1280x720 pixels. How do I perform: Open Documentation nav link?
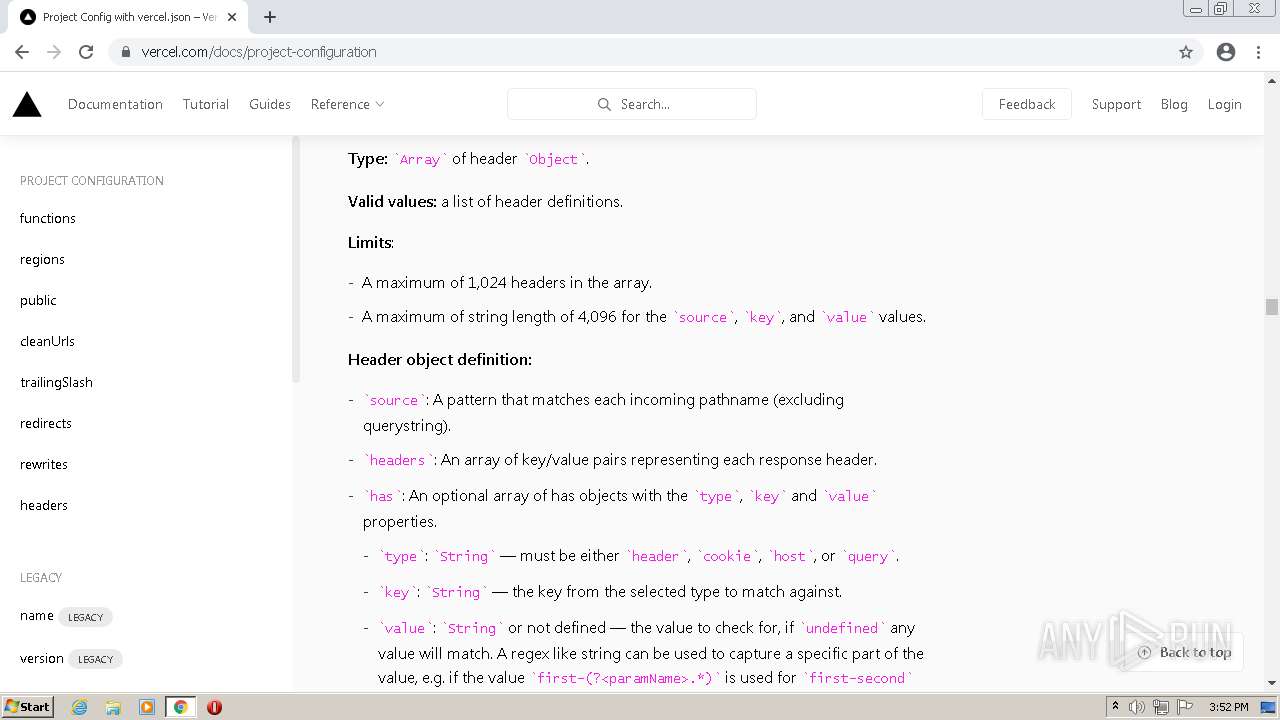[x=115, y=104]
